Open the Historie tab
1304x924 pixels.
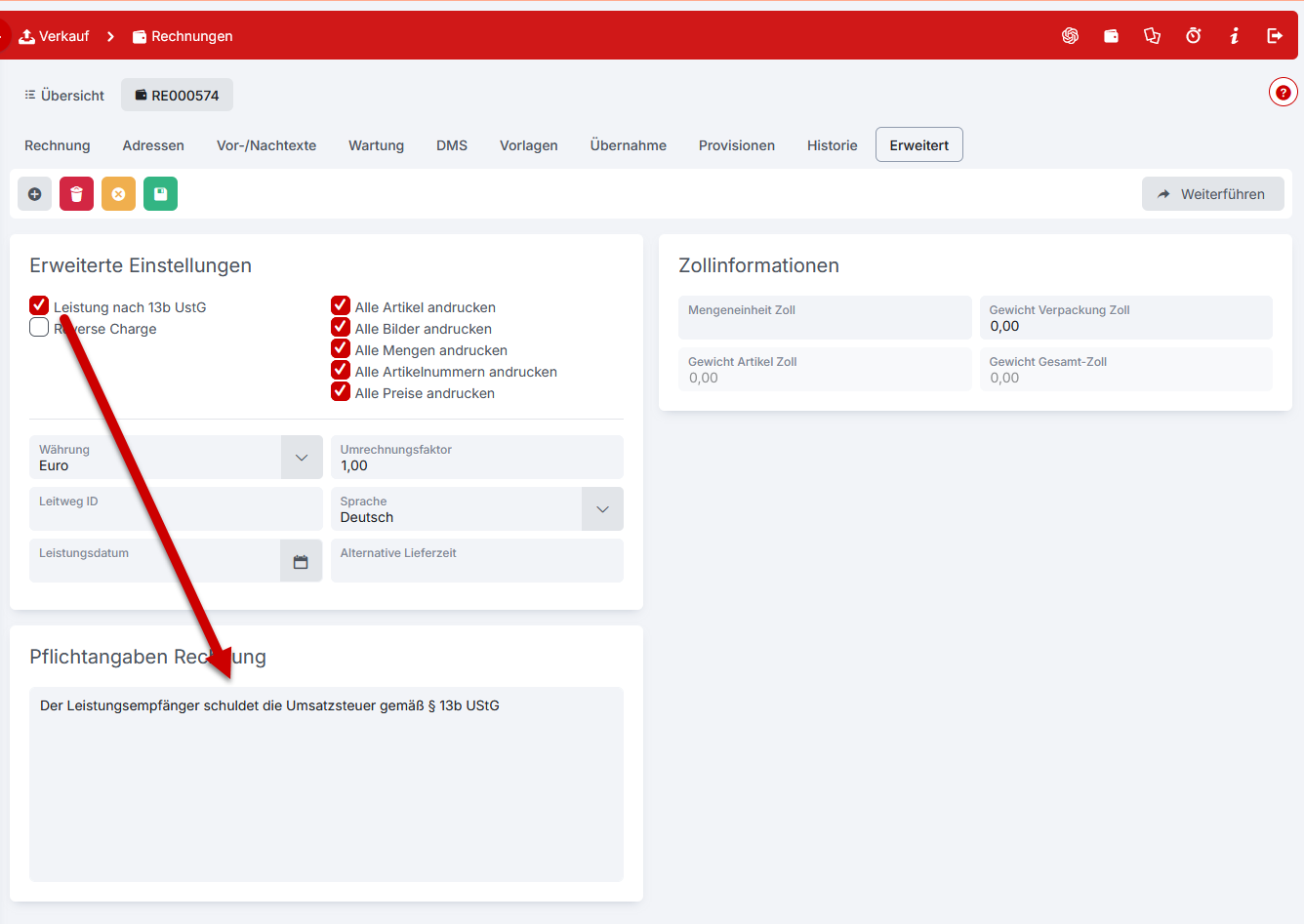832,145
